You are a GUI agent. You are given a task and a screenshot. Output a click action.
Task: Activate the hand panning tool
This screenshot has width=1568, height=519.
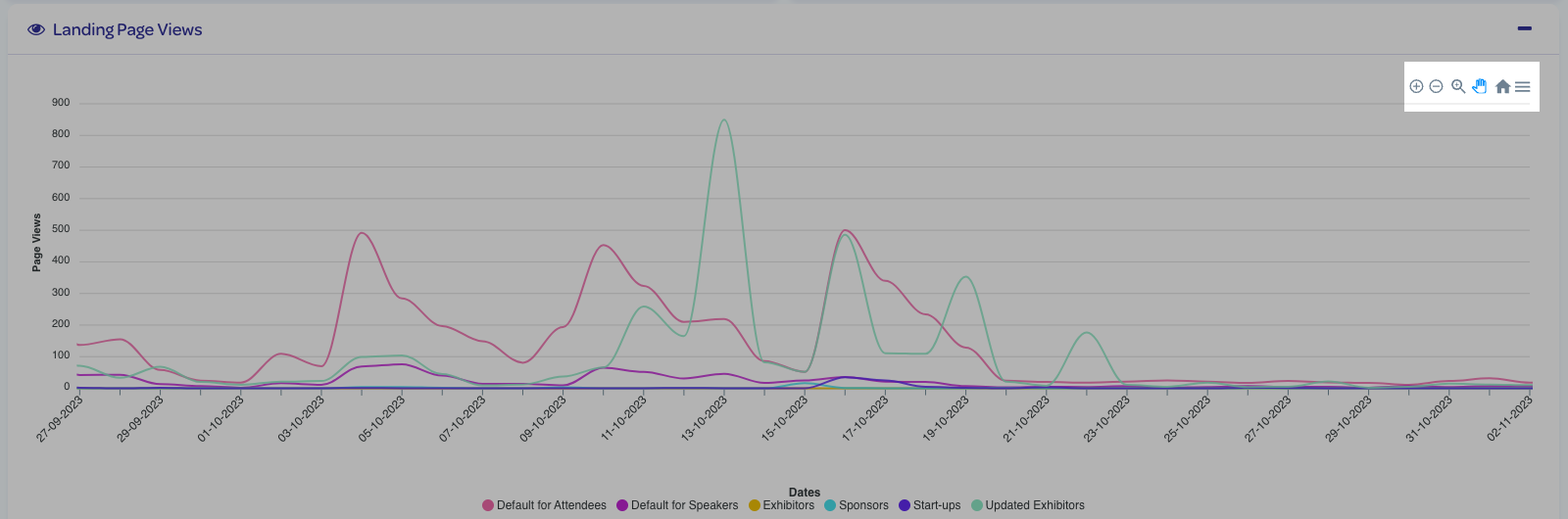[x=1480, y=86]
